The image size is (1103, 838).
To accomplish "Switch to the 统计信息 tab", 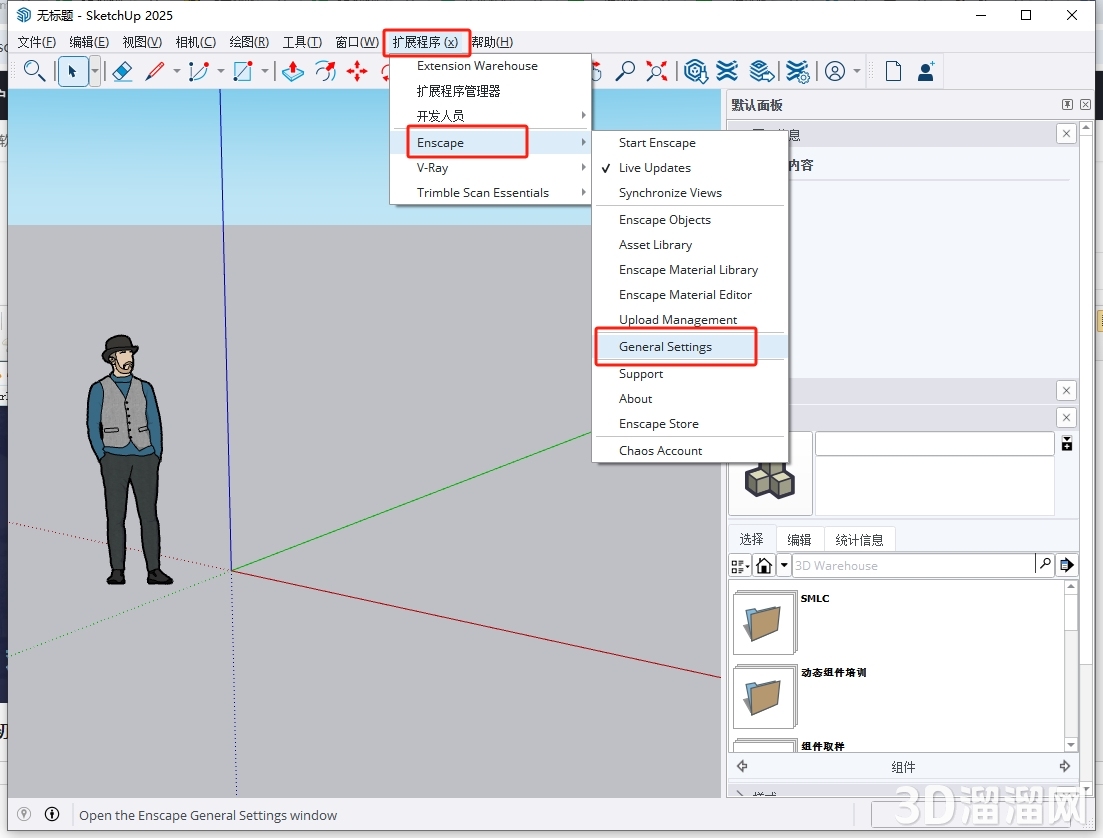I will click(x=859, y=540).
